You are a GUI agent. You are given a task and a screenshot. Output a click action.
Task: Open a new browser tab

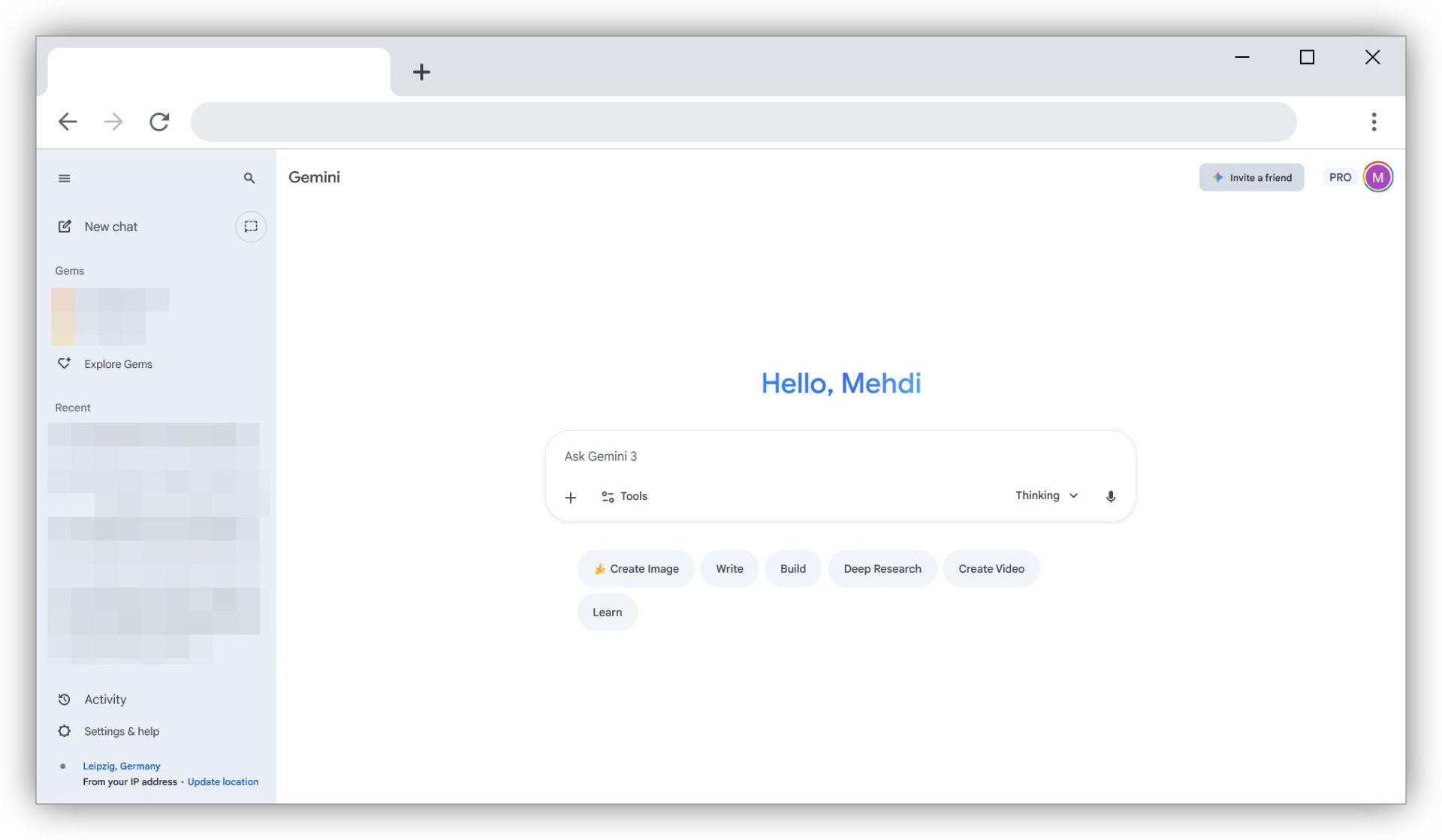[421, 72]
